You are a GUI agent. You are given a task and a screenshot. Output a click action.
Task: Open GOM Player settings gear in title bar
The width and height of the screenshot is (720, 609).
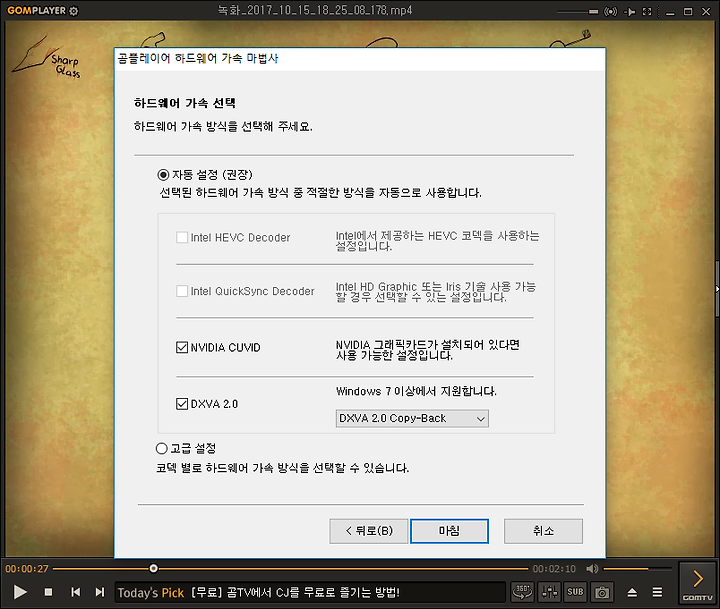tap(73, 11)
